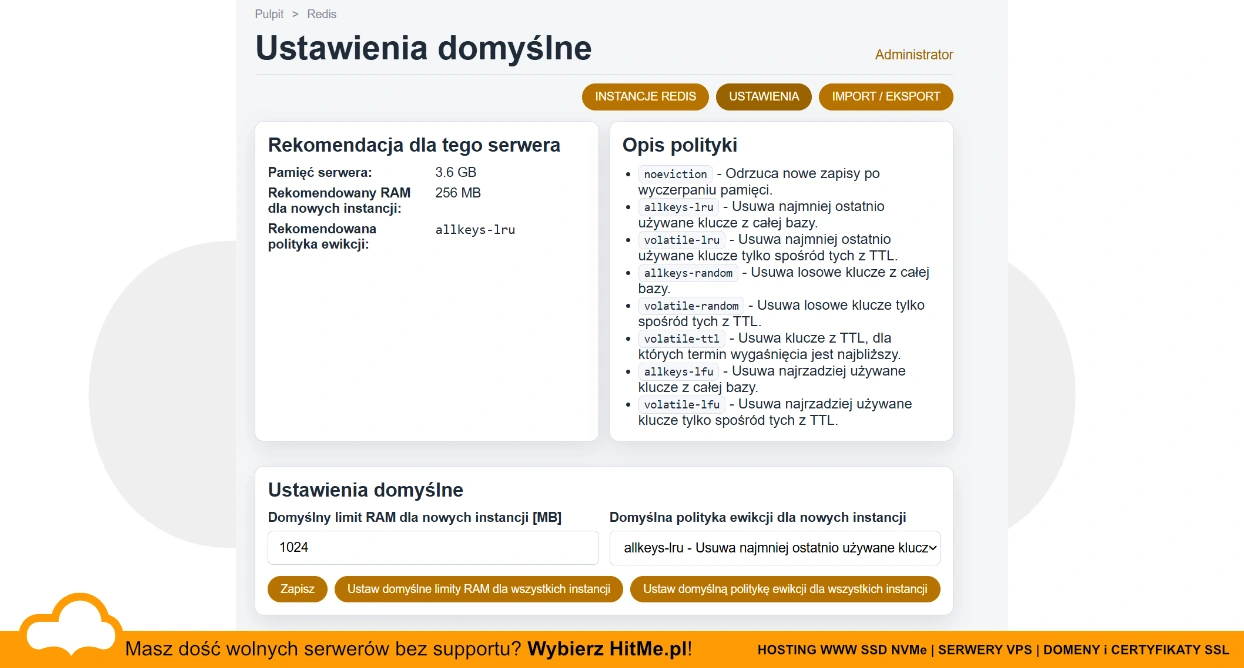
Task: Click Ustaw domyślne limity RAM dla wszystkich instancji
Action: 479,589
